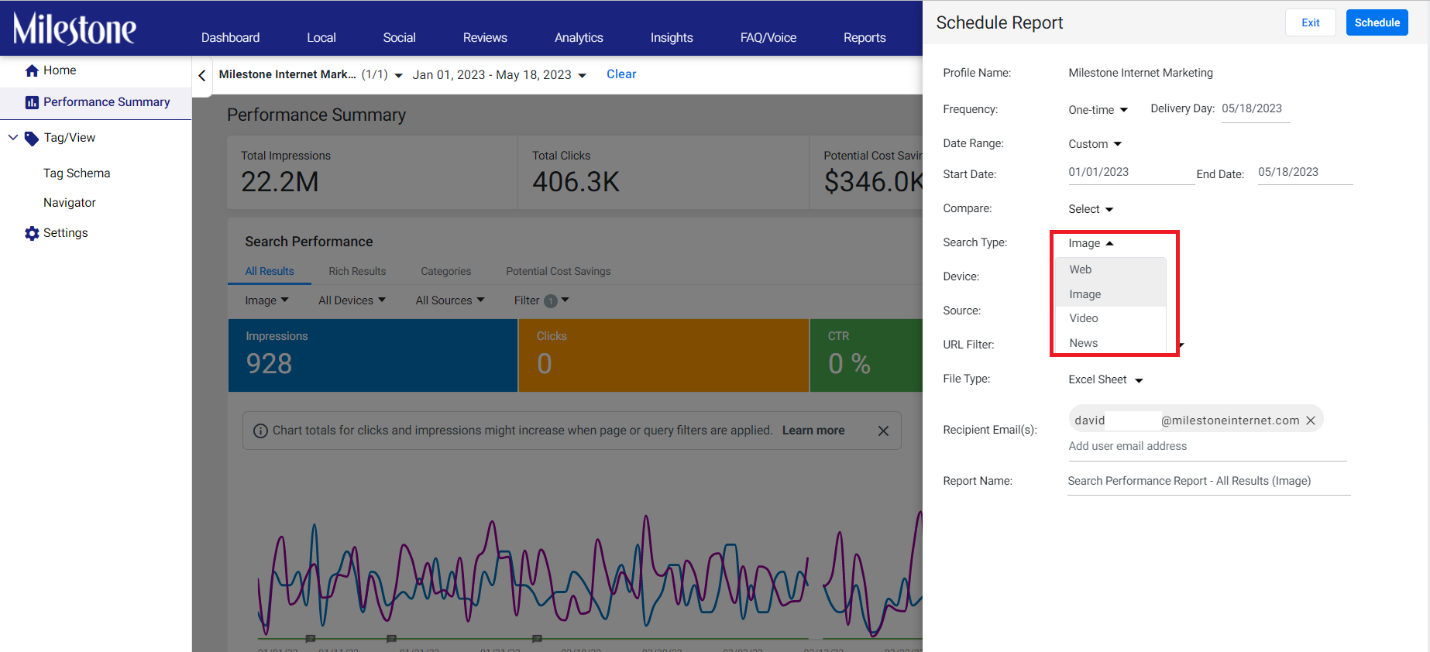Open the File Type Excel Sheet dropdown
Screen dimensions: 1430x652
point(1105,380)
